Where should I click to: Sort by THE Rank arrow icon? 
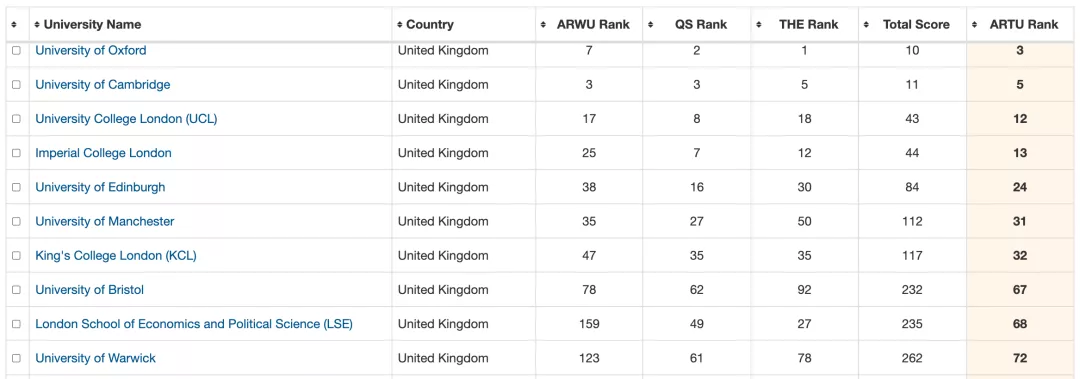758,25
